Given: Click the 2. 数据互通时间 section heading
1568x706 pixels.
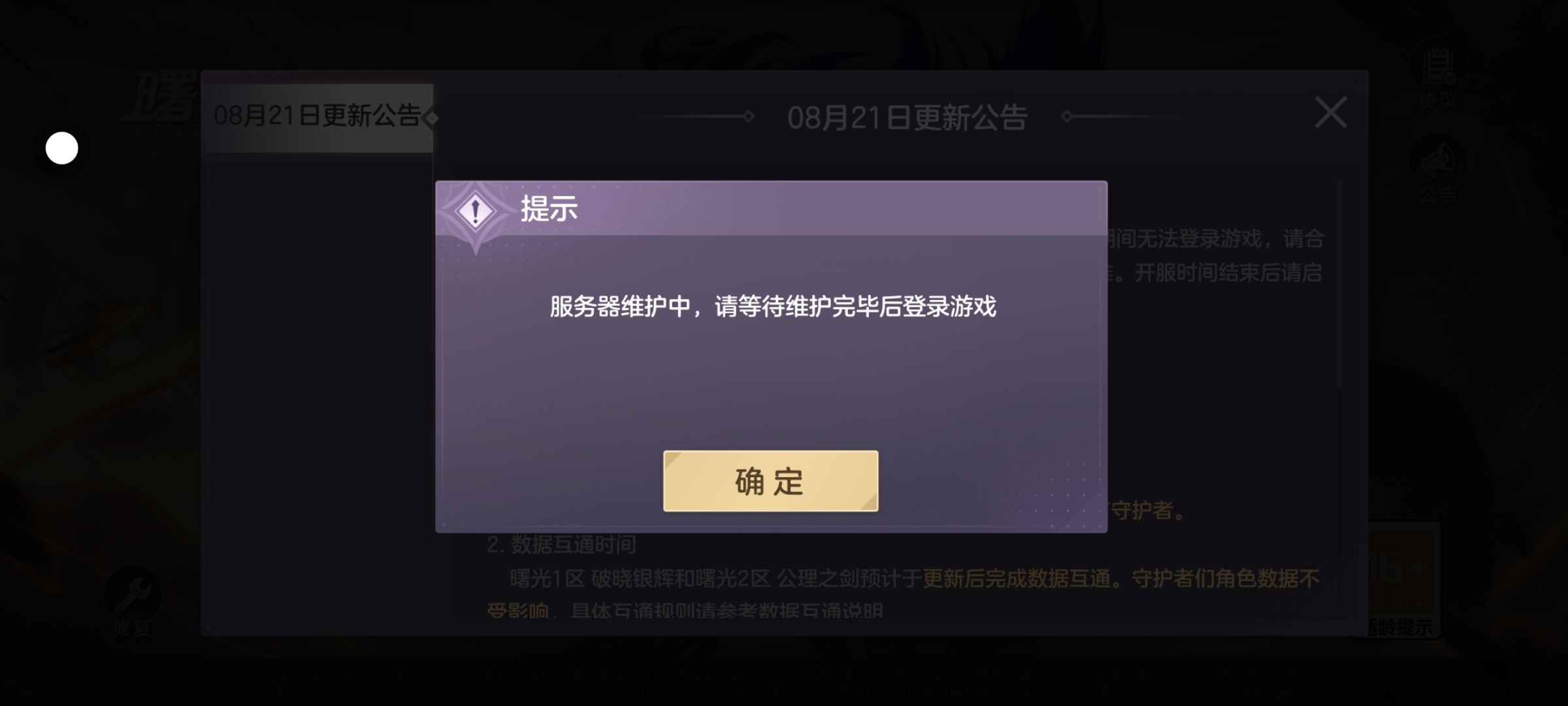Looking at the screenshot, I should (x=561, y=545).
